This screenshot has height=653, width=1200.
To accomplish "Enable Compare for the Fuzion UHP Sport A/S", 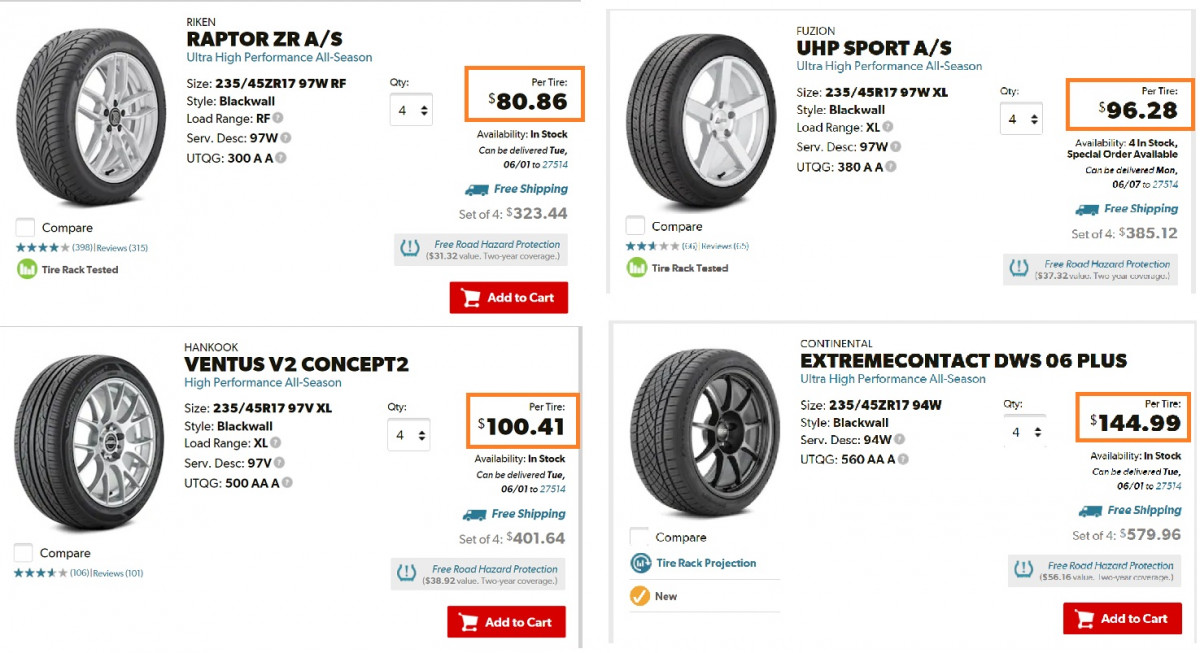I will pyautogui.click(x=637, y=226).
